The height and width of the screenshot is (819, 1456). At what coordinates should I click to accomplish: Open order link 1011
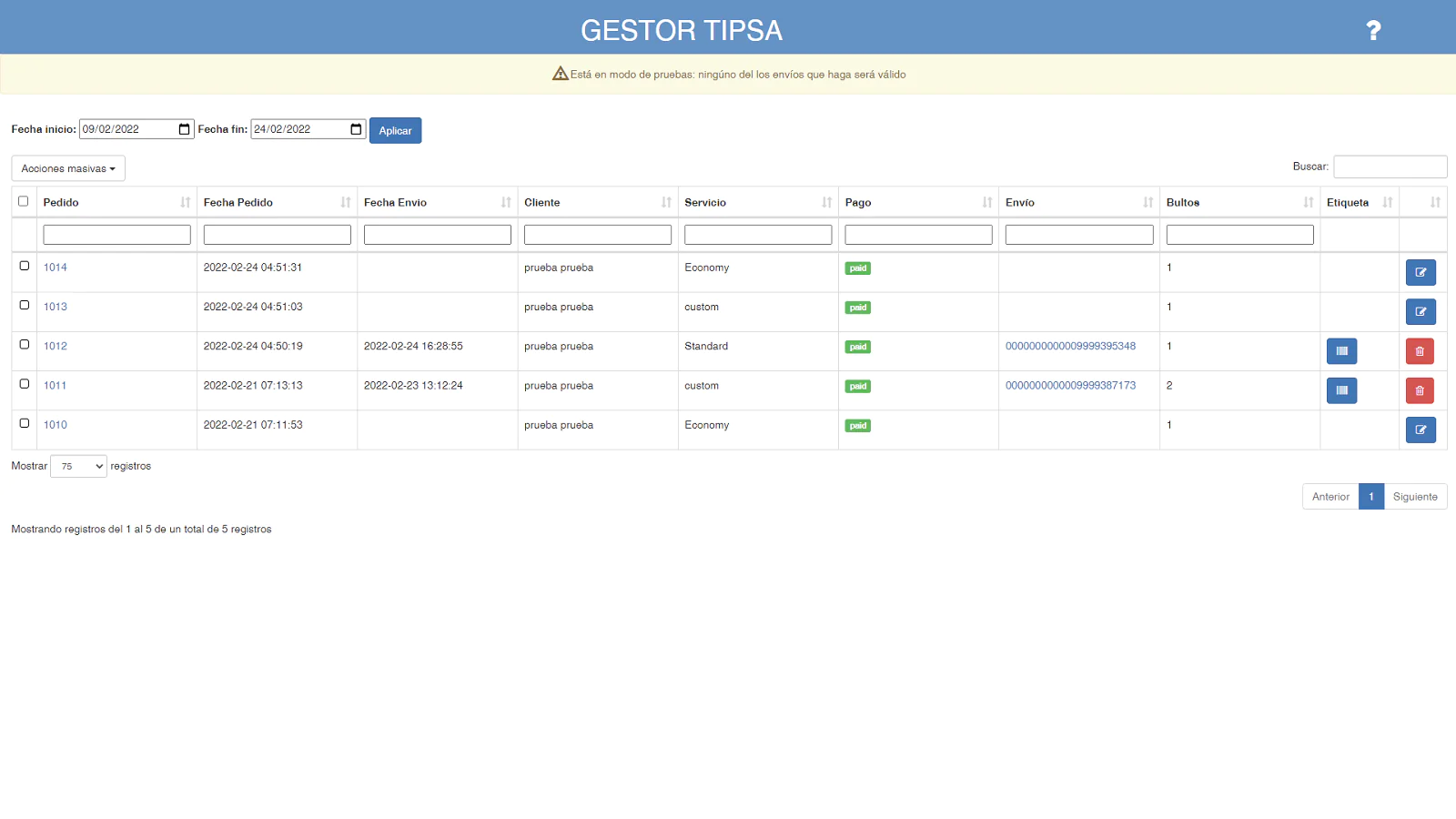pyautogui.click(x=56, y=386)
